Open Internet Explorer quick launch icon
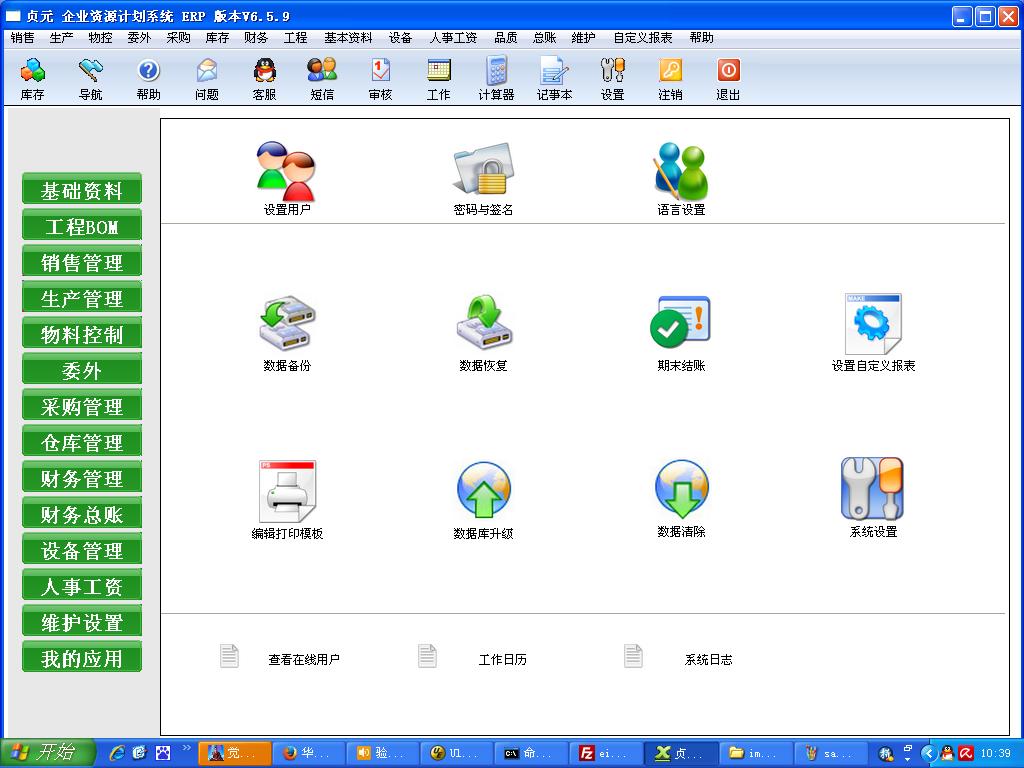Screen dimensions: 1024x768 pyautogui.click(x=118, y=753)
